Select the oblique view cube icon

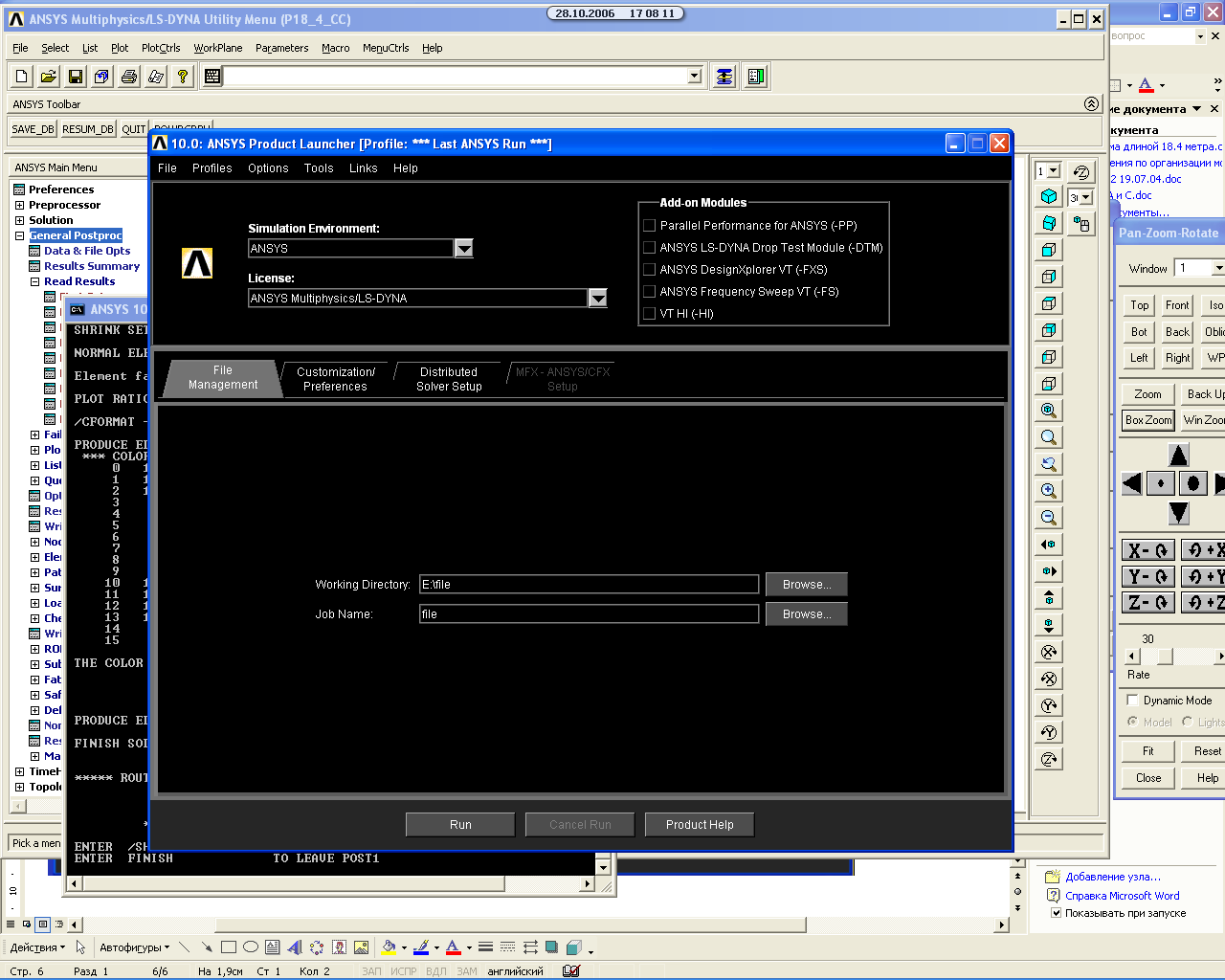point(1049,223)
